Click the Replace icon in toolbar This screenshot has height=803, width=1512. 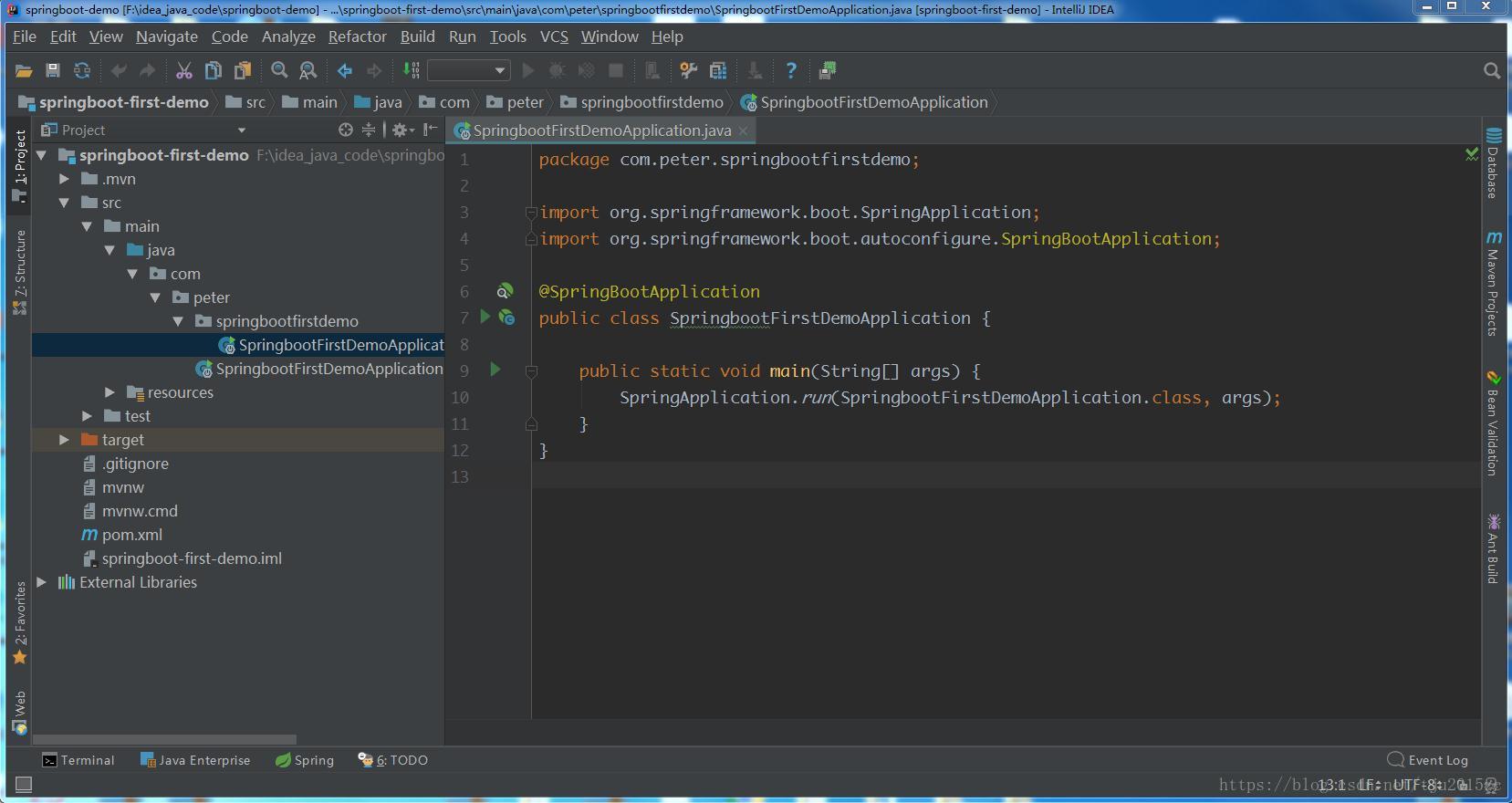tap(308, 70)
